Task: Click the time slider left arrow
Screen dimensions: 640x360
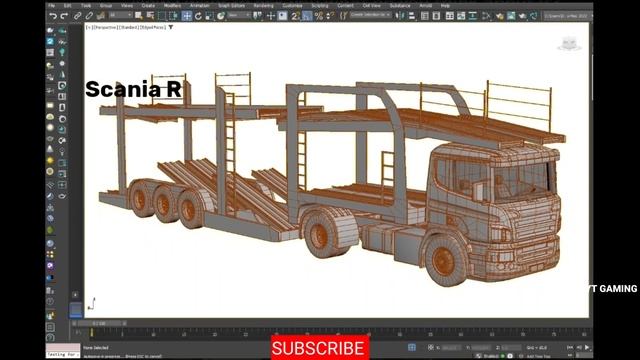Action: (74, 323)
